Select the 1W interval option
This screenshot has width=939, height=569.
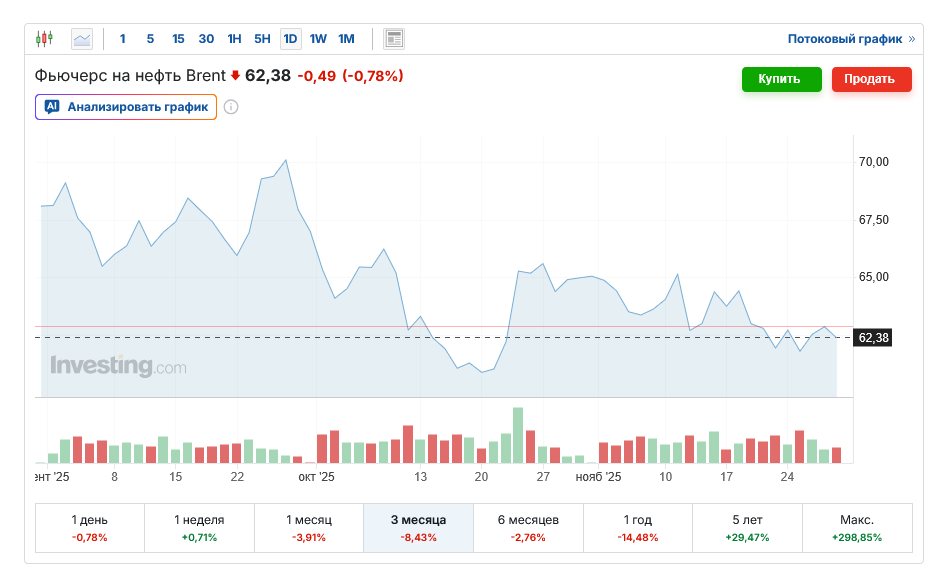318,39
